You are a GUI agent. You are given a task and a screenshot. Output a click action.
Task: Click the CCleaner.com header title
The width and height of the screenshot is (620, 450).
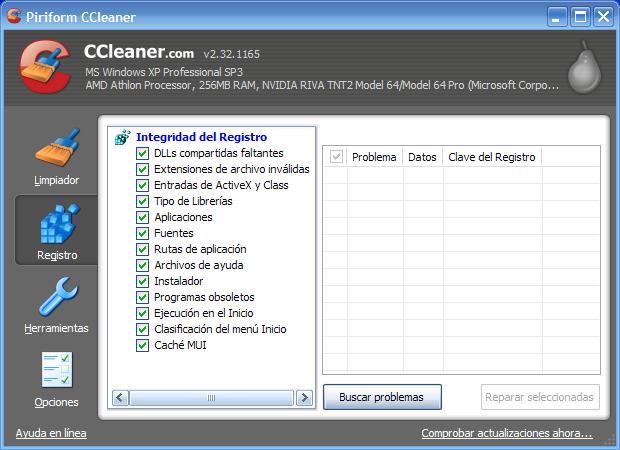tap(139, 52)
